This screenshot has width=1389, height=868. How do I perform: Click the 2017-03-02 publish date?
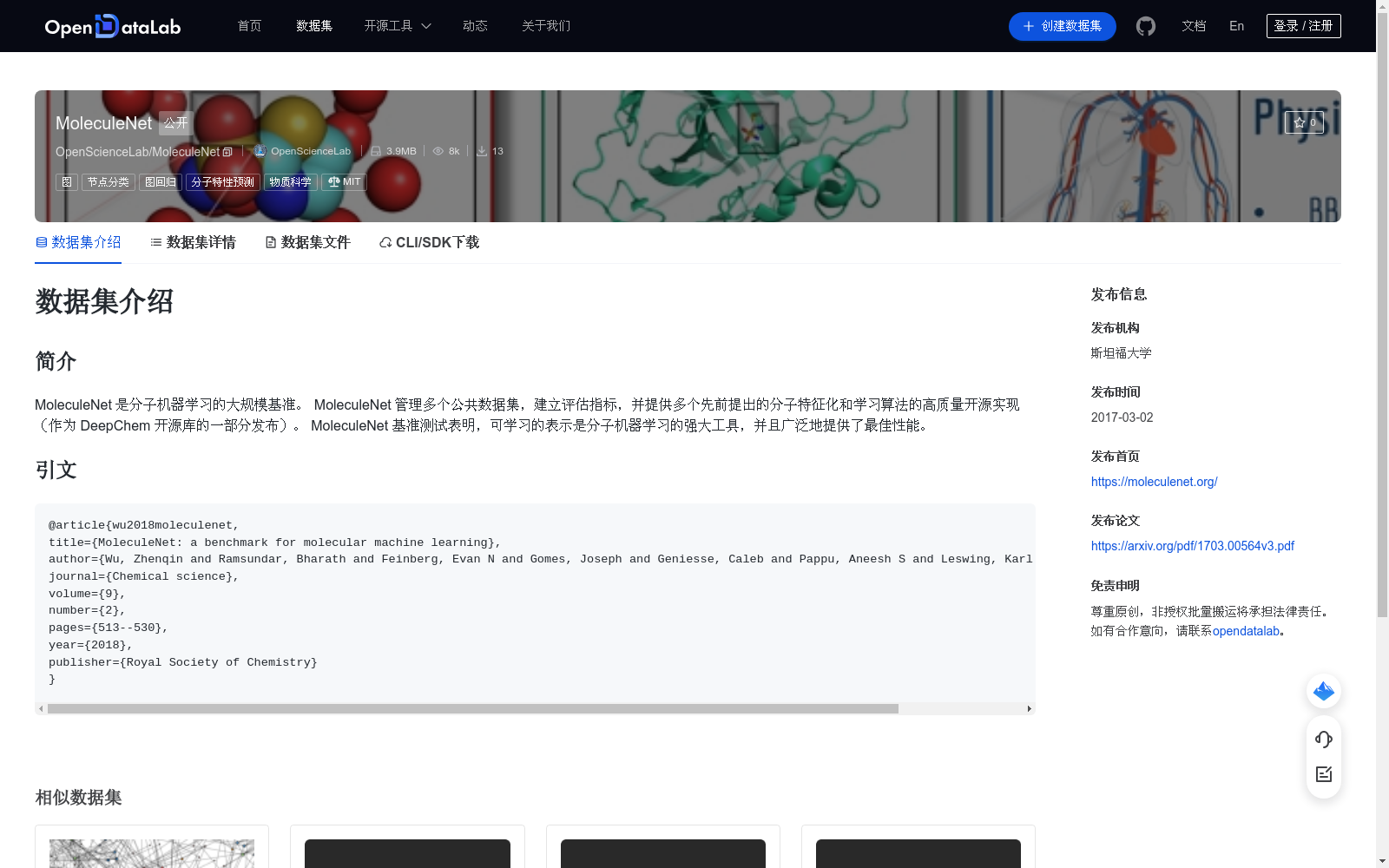[1122, 418]
